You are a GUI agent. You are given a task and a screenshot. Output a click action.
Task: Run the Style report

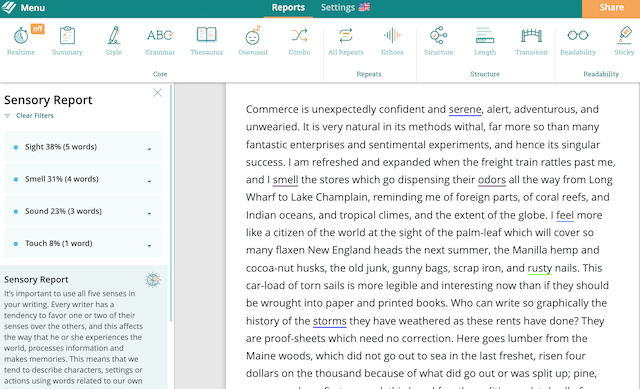click(114, 41)
